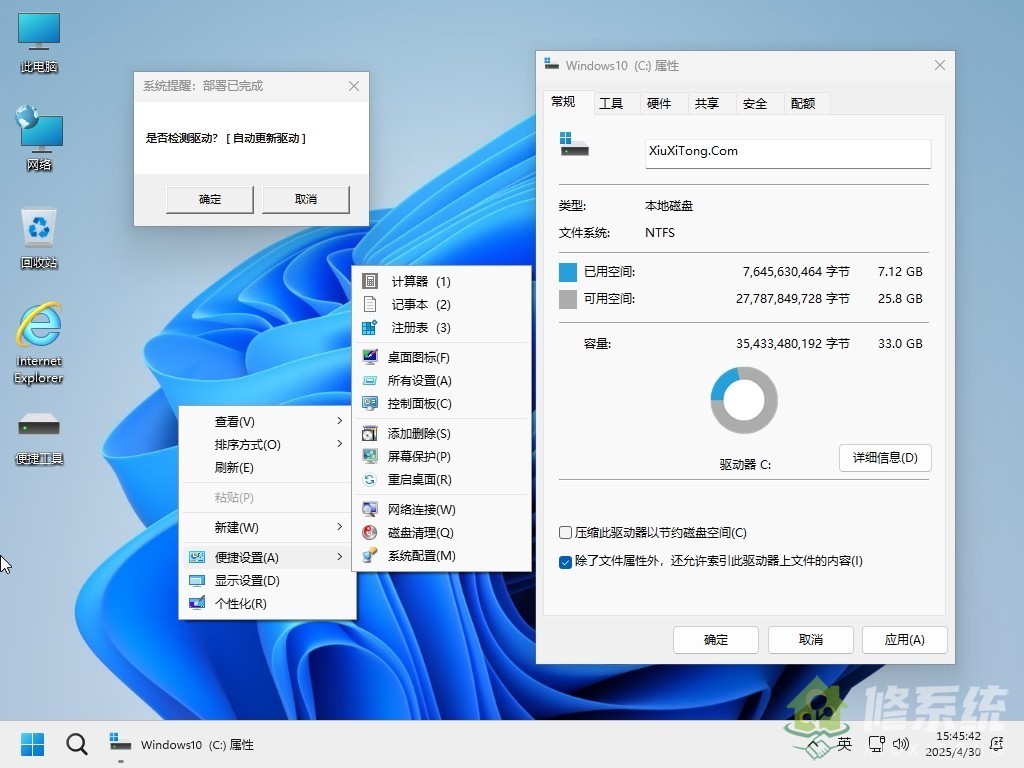Click the 英 input method indicator
Viewport: 1024px width, 768px height.
click(x=843, y=744)
